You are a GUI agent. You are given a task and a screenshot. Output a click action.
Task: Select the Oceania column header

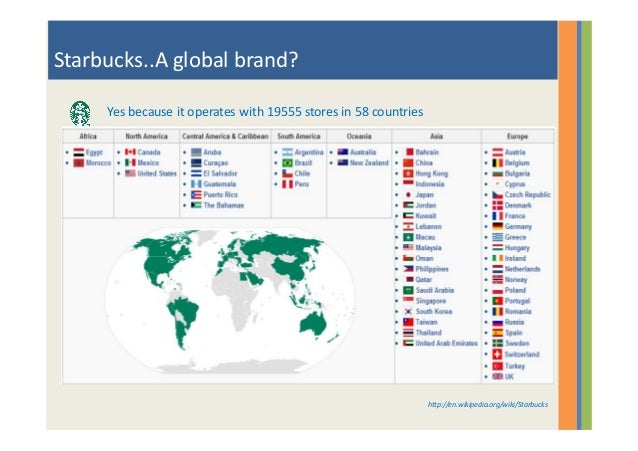pyautogui.click(x=359, y=136)
